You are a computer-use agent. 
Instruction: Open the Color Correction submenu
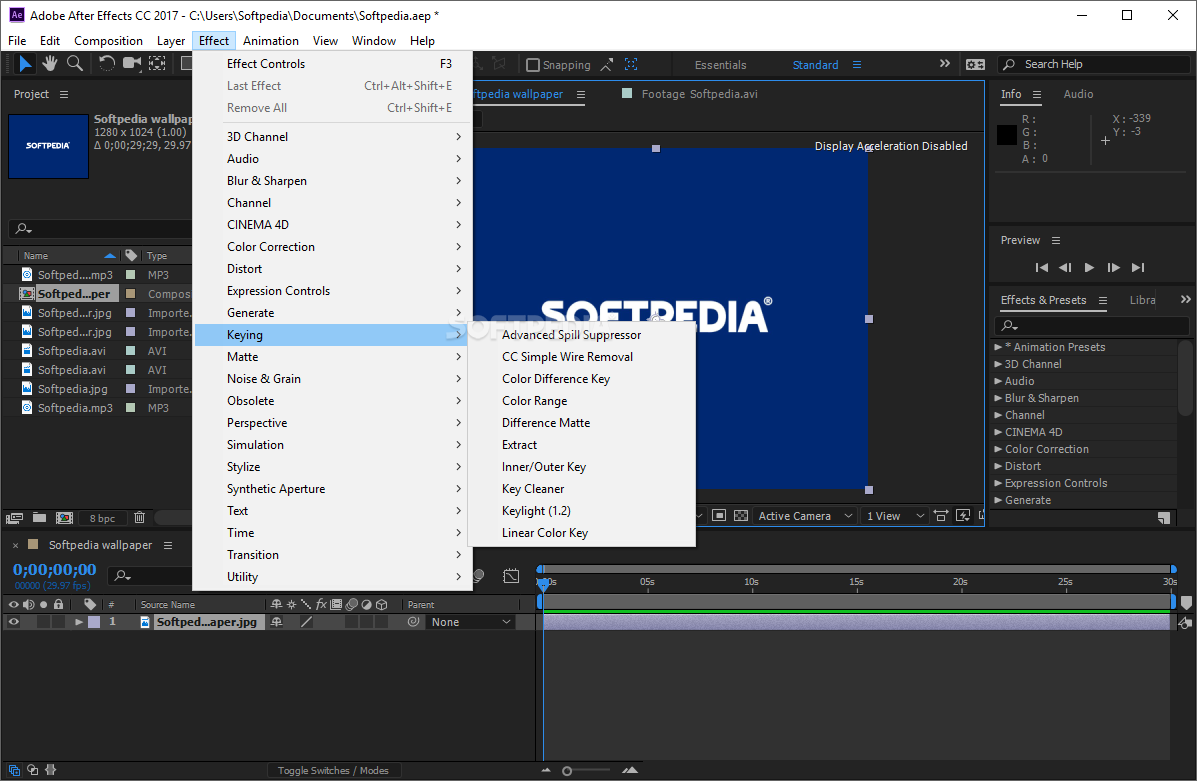(x=331, y=247)
